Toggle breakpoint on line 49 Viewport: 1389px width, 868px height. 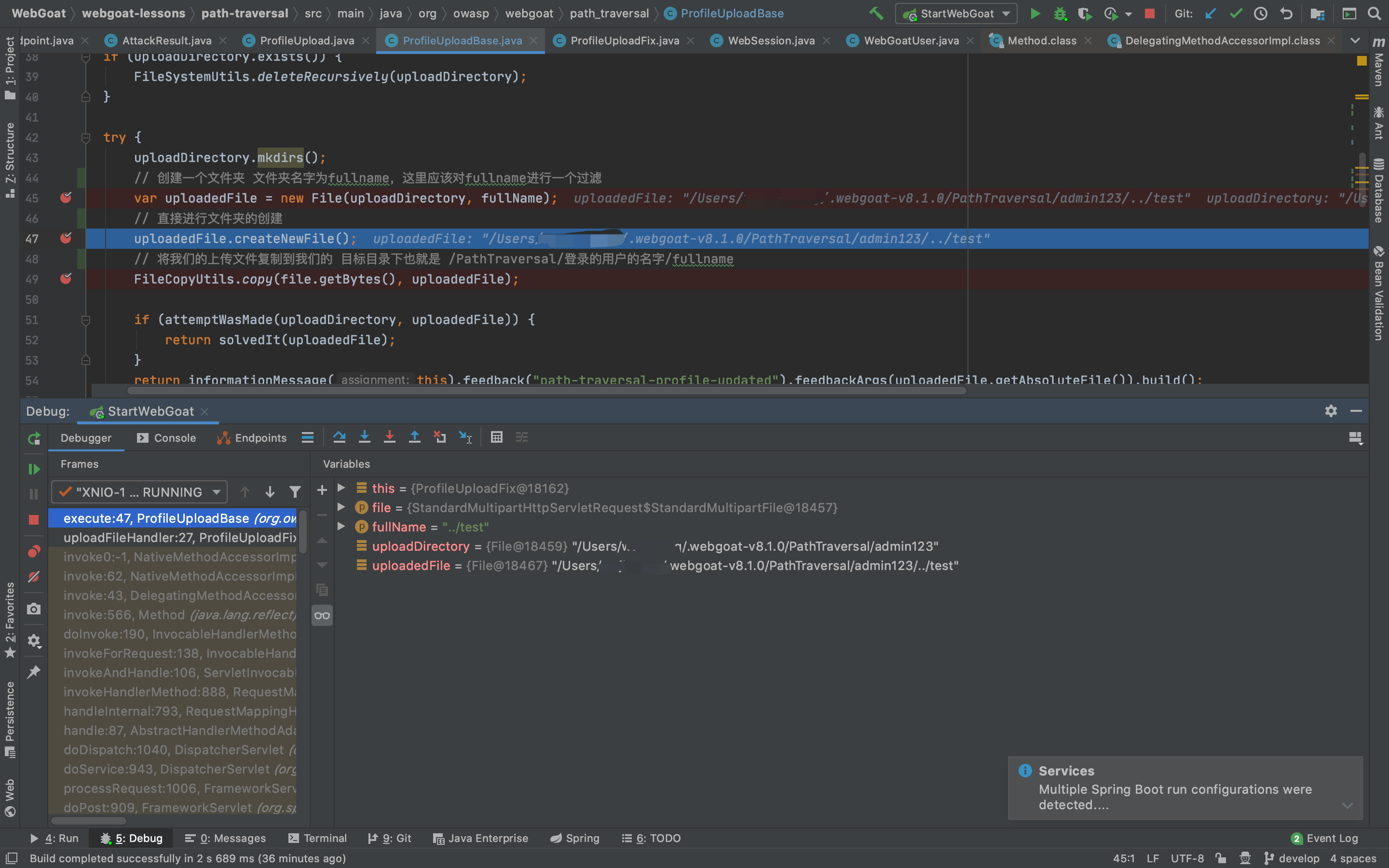(x=66, y=279)
